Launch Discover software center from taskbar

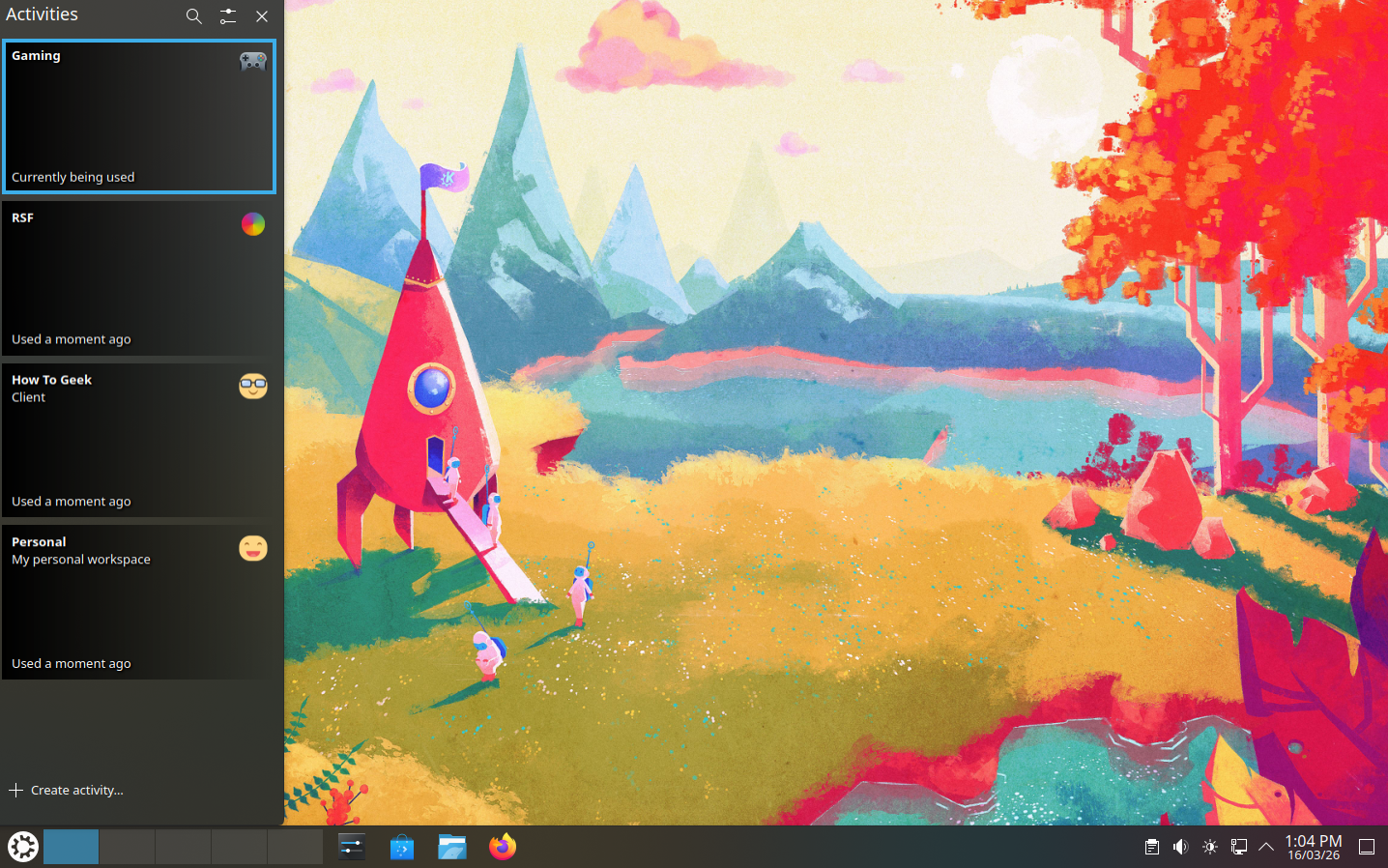pyautogui.click(x=402, y=847)
